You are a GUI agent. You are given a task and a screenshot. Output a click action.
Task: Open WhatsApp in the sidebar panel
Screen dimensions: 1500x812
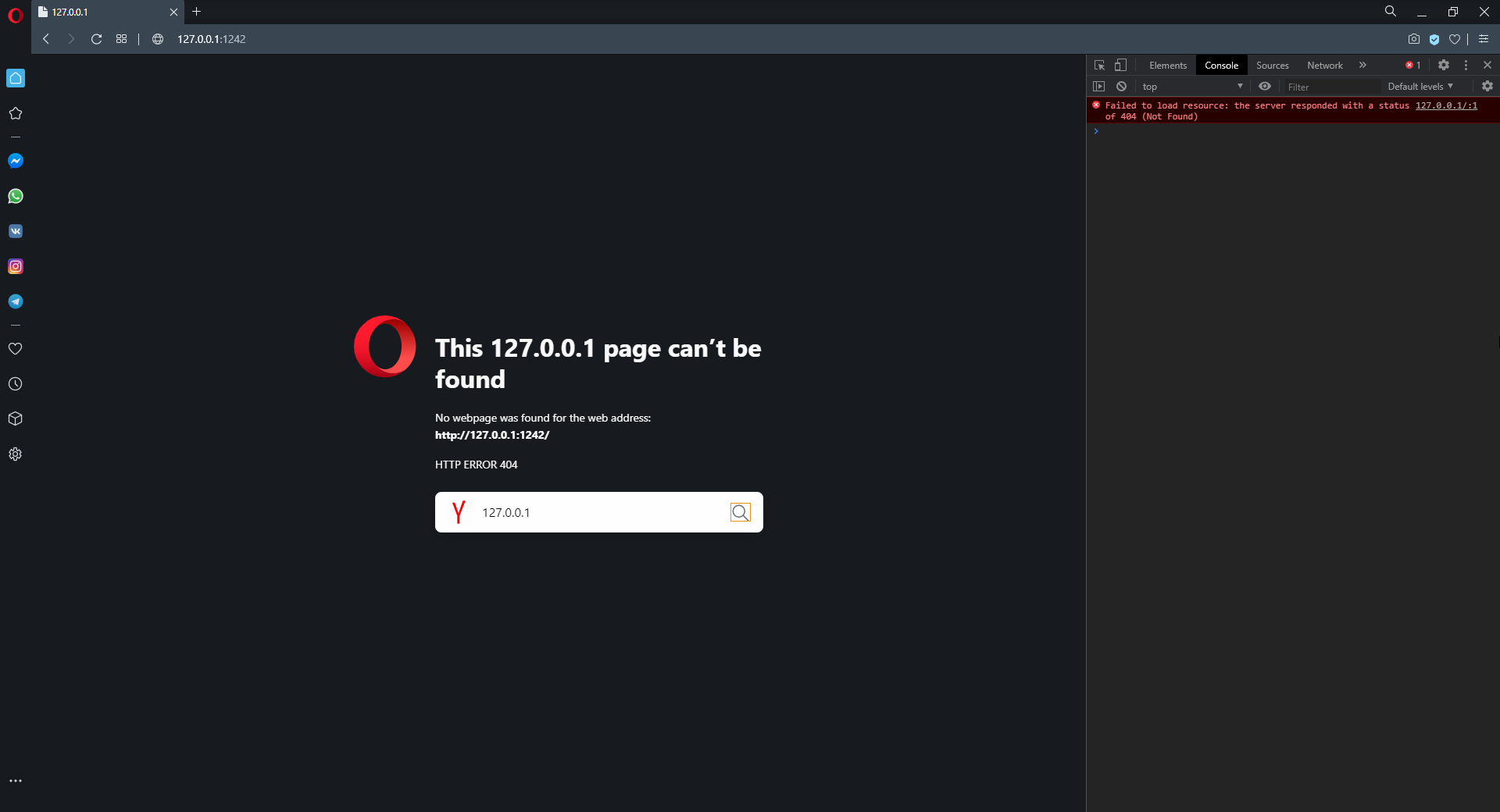click(16, 196)
